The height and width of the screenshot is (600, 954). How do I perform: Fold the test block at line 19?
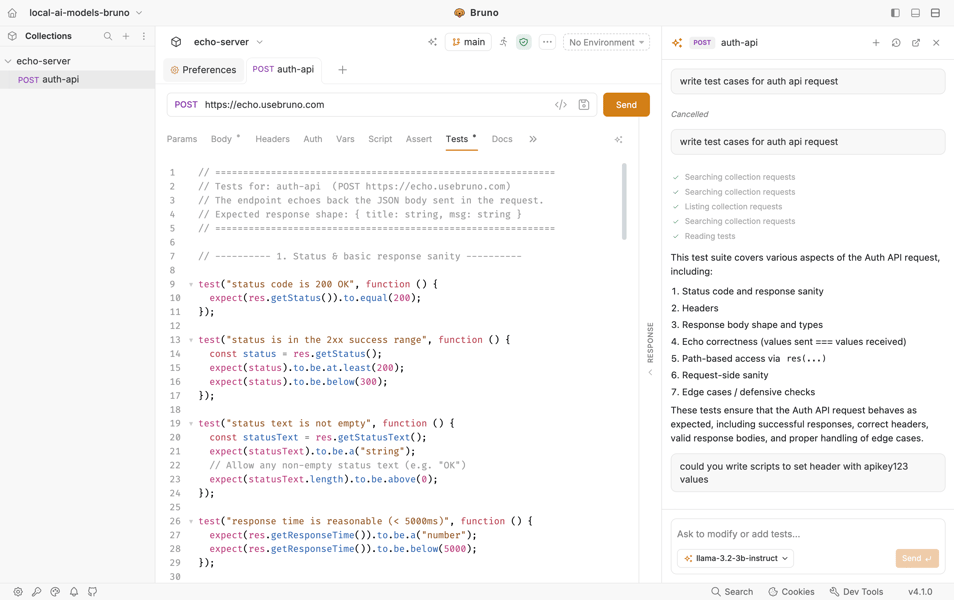191,424
